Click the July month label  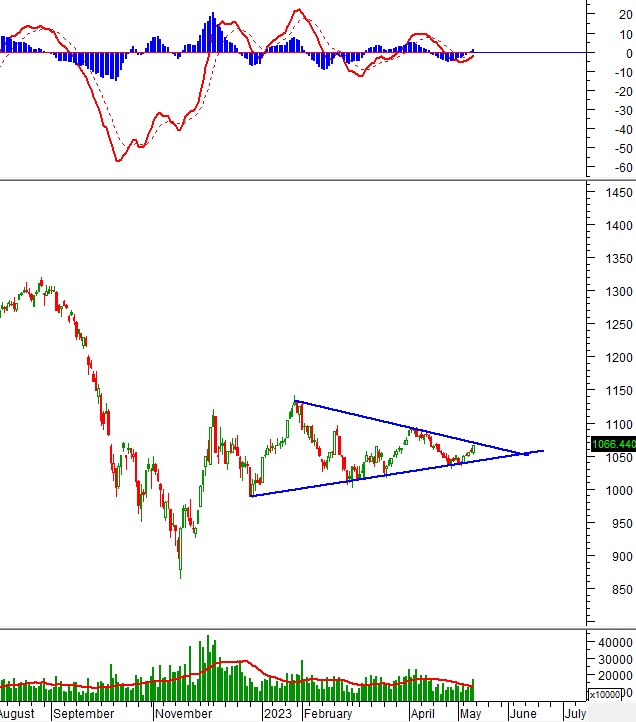575,713
